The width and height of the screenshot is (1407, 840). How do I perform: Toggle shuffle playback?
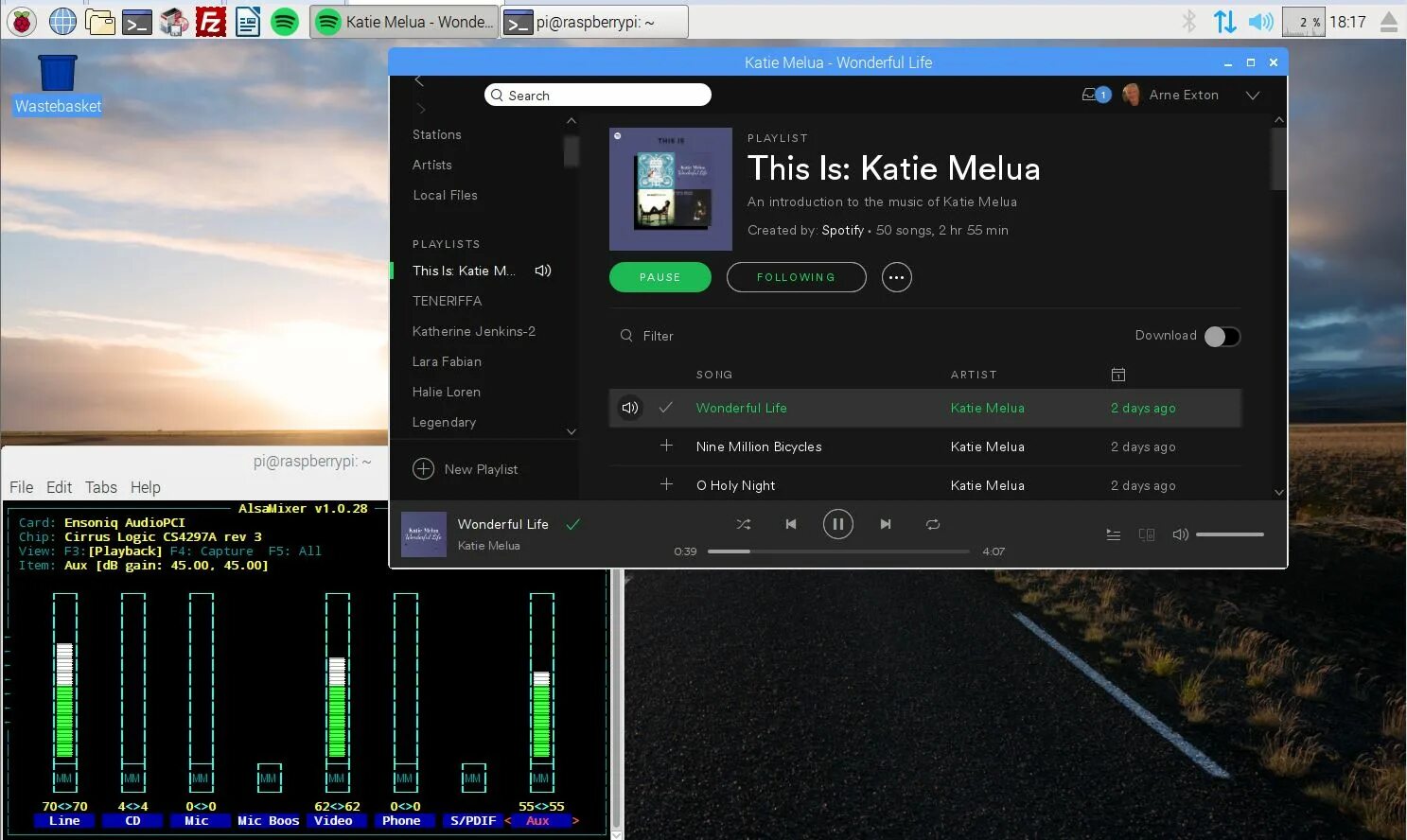click(x=744, y=524)
